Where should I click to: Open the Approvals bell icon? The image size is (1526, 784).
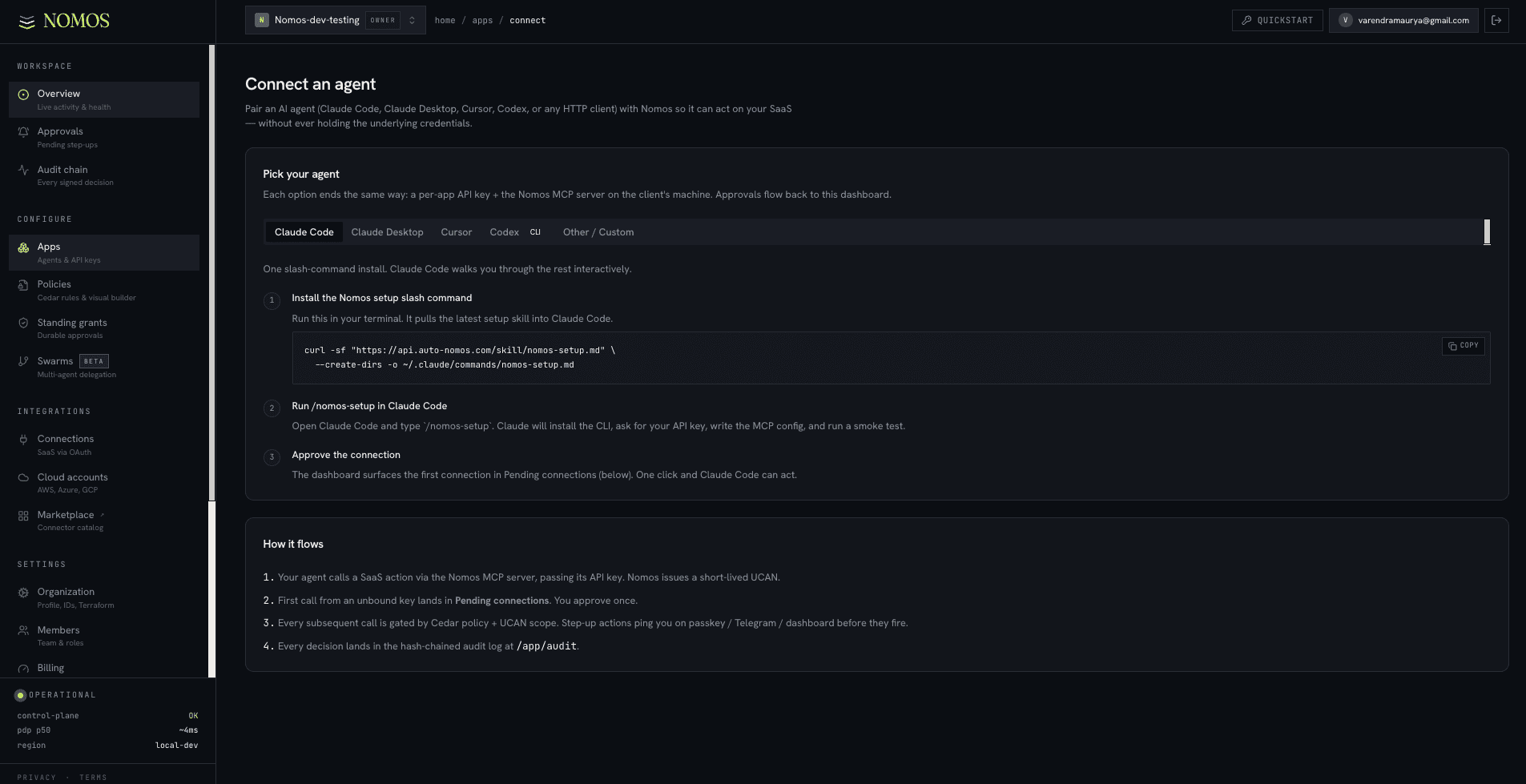coord(23,132)
